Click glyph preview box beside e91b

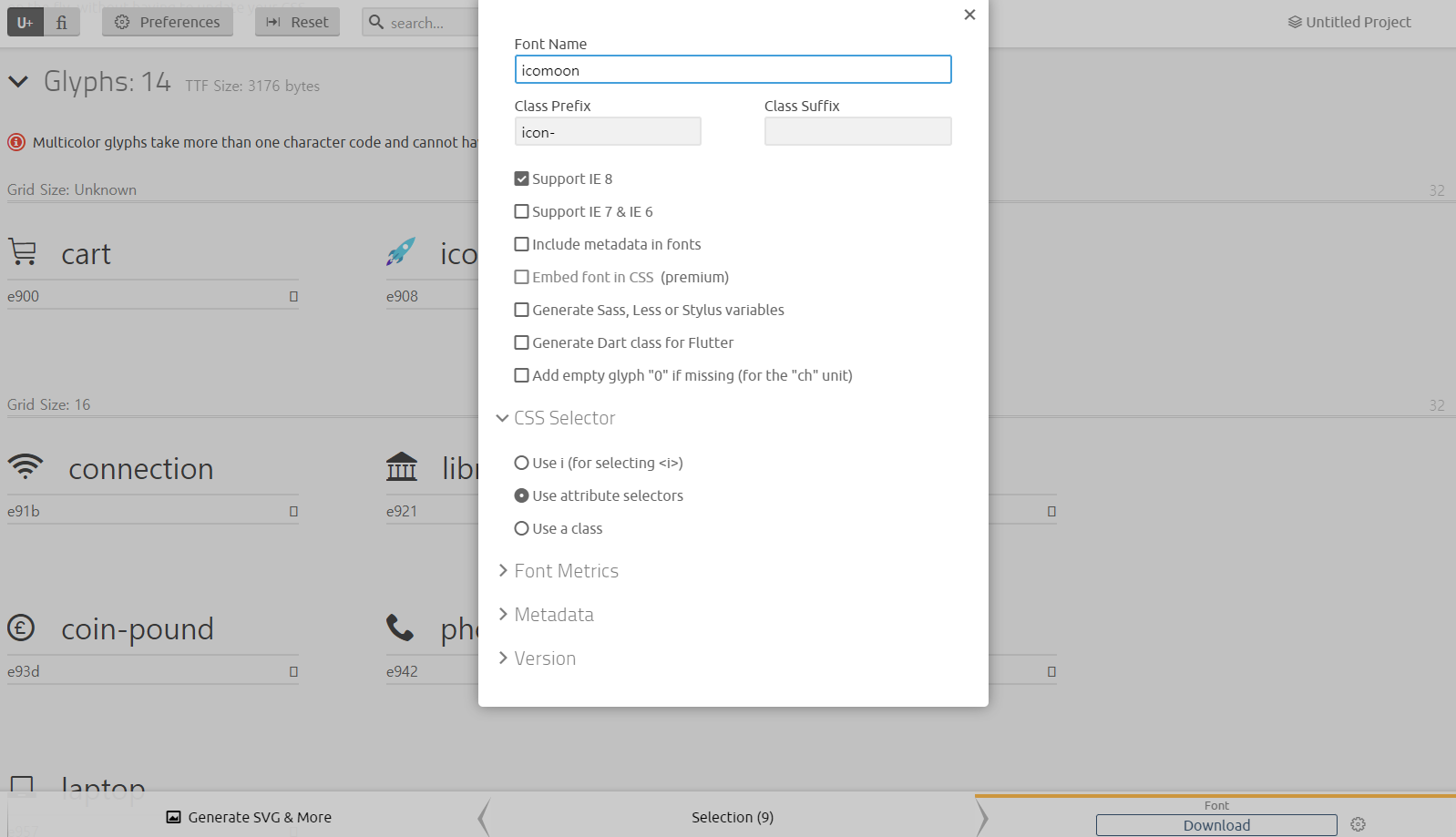coord(293,511)
